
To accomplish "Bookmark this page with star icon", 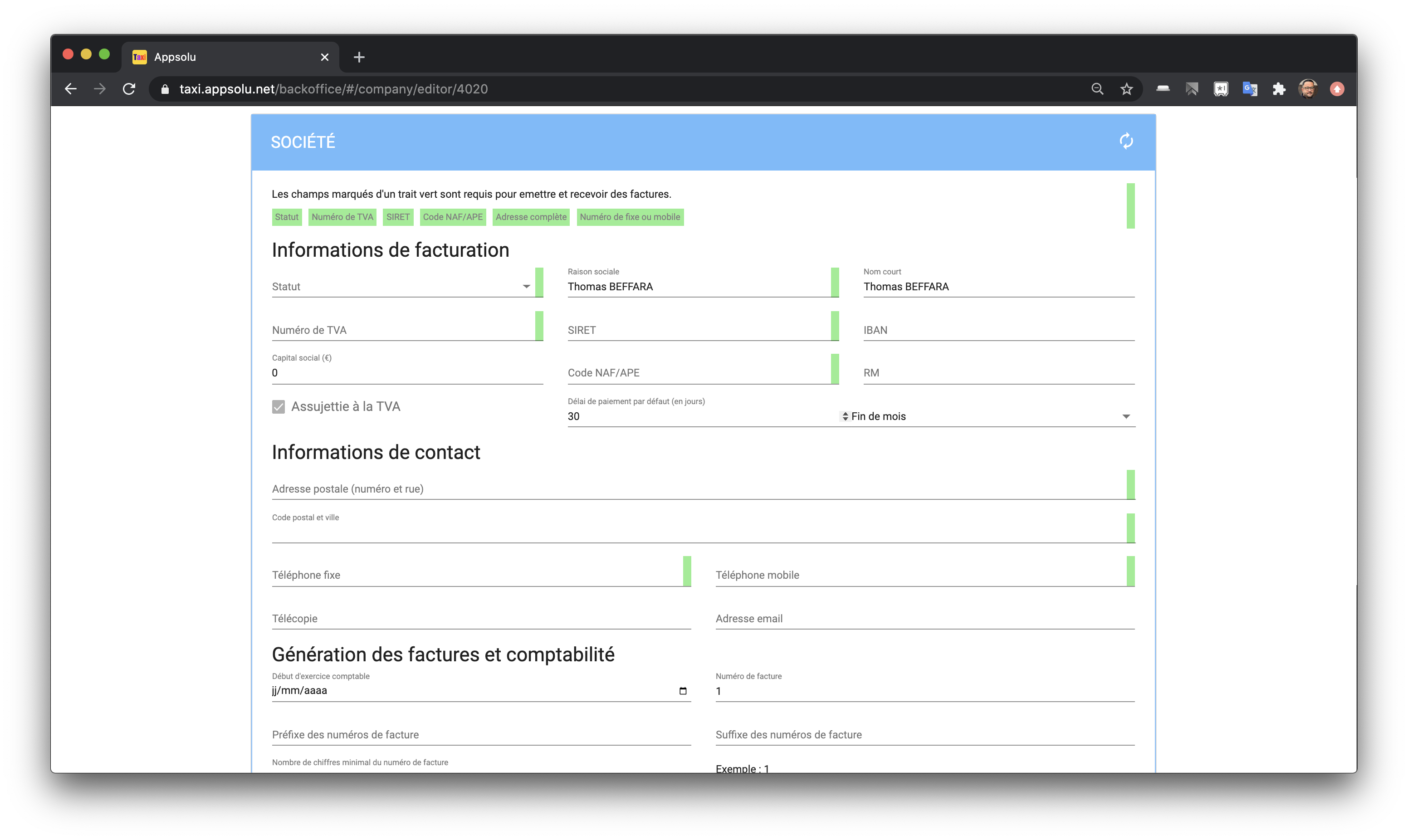I will (x=1126, y=89).
